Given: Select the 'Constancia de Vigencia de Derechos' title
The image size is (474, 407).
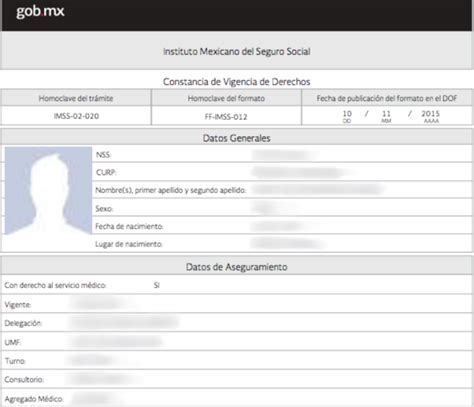Looking at the screenshot, I should [x=237, y=82].
